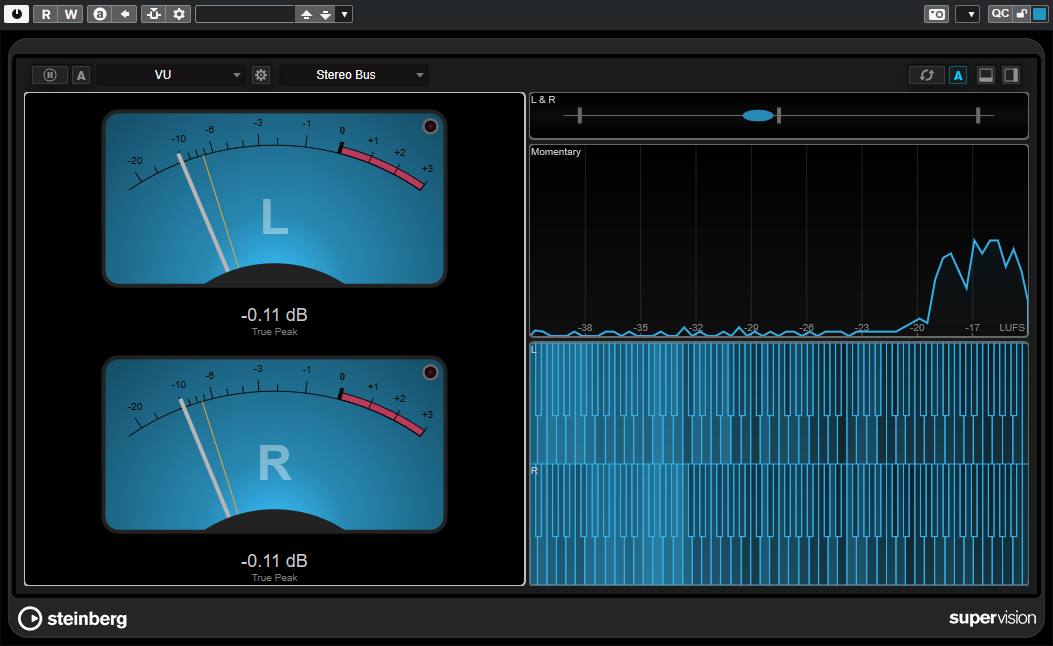Open the preset browser dropdown arrow
1053x646 pixels.
(x=344, y=14)
